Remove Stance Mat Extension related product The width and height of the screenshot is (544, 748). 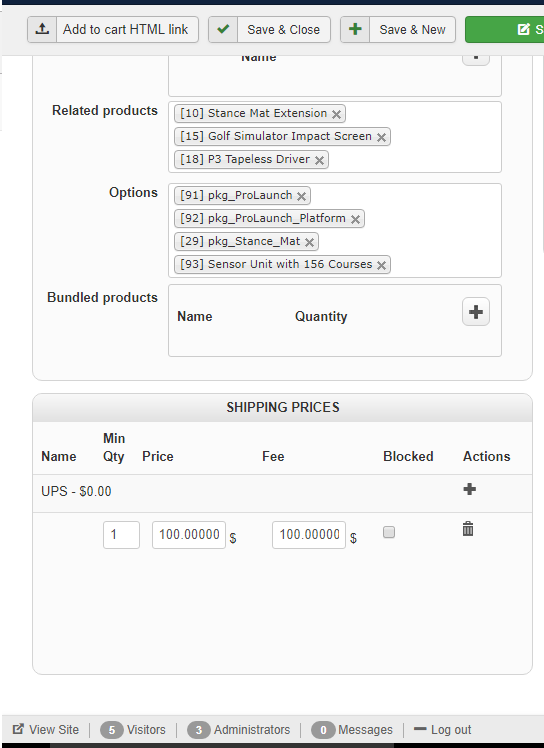(336, 114)
